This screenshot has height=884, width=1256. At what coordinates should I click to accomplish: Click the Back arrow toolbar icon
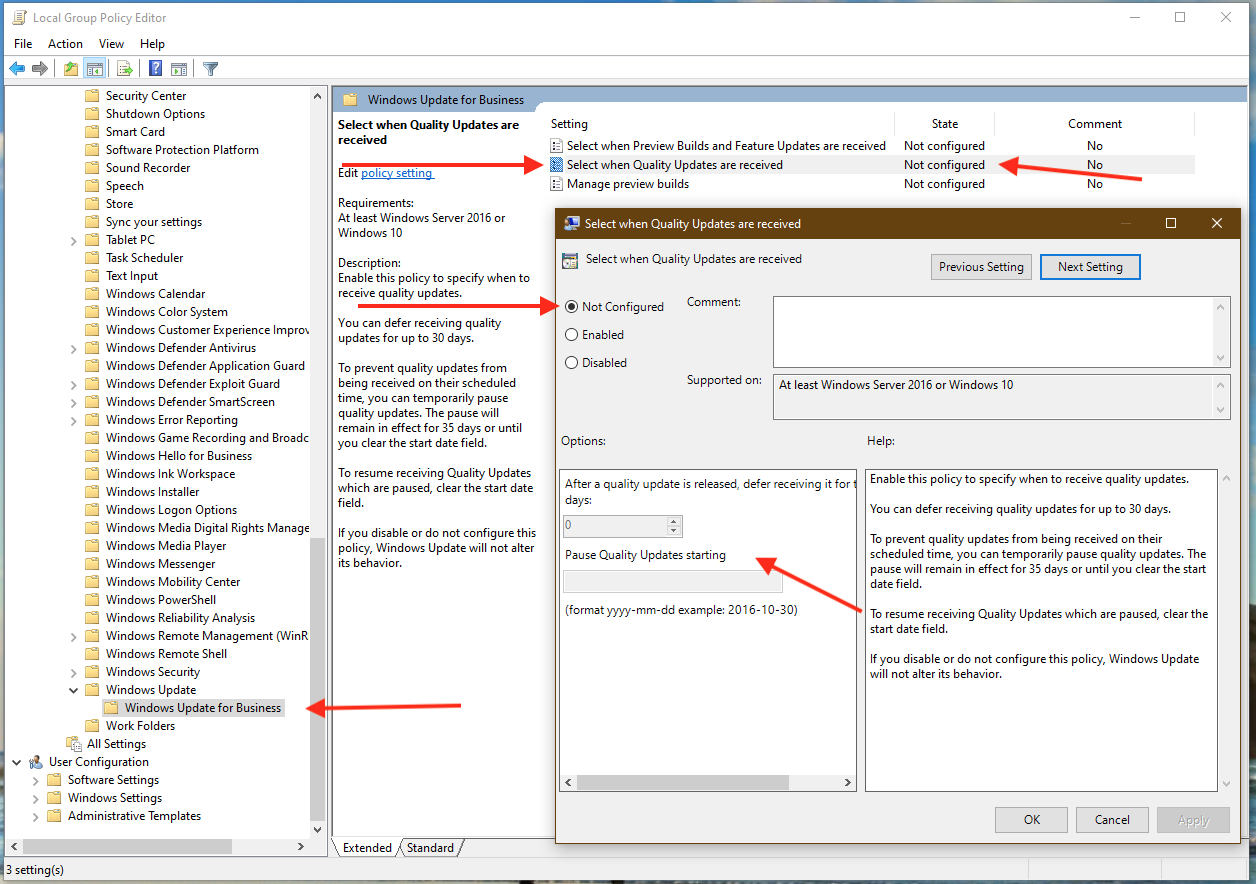pos(17,69)
